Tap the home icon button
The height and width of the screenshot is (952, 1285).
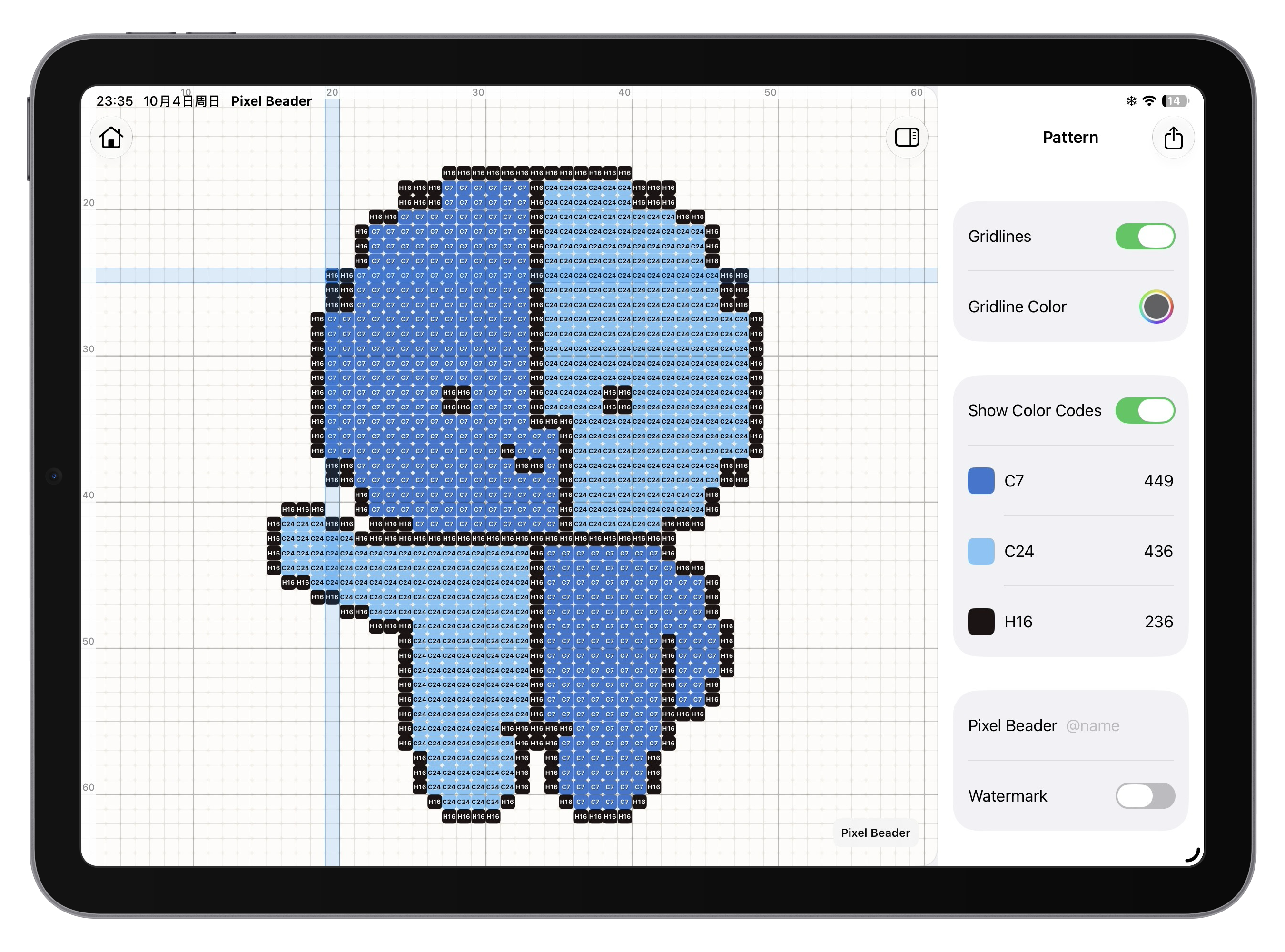[x=111, y=138]
